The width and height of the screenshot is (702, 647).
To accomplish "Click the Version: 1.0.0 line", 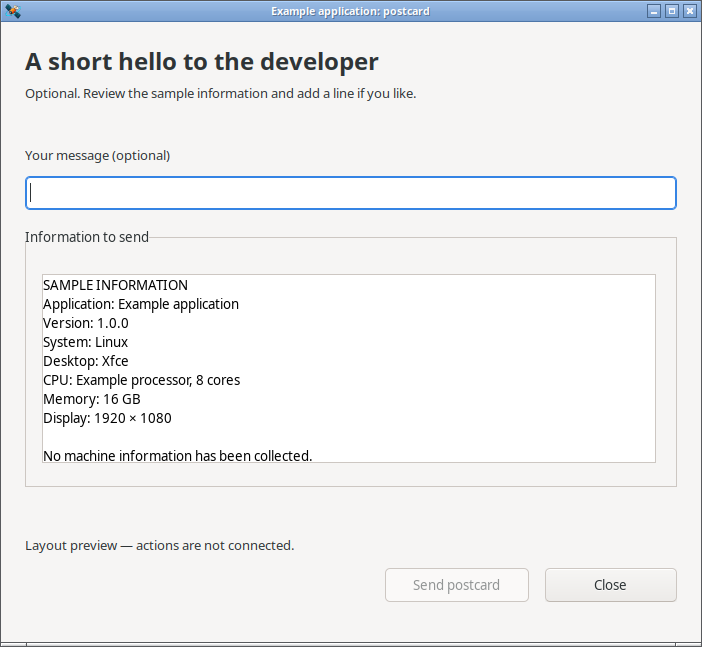I will pyautogui.click(x=86, y=323).
